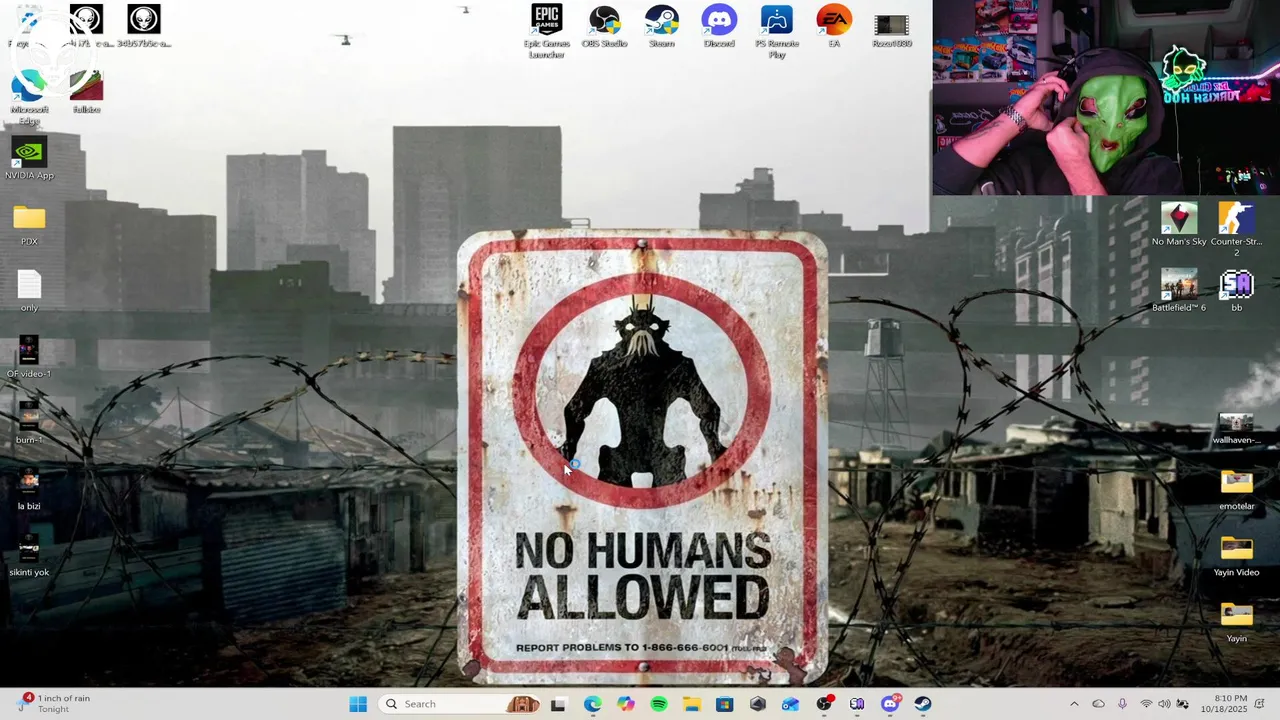Open the Wi-Fi network tray icon

[1146, 704]
